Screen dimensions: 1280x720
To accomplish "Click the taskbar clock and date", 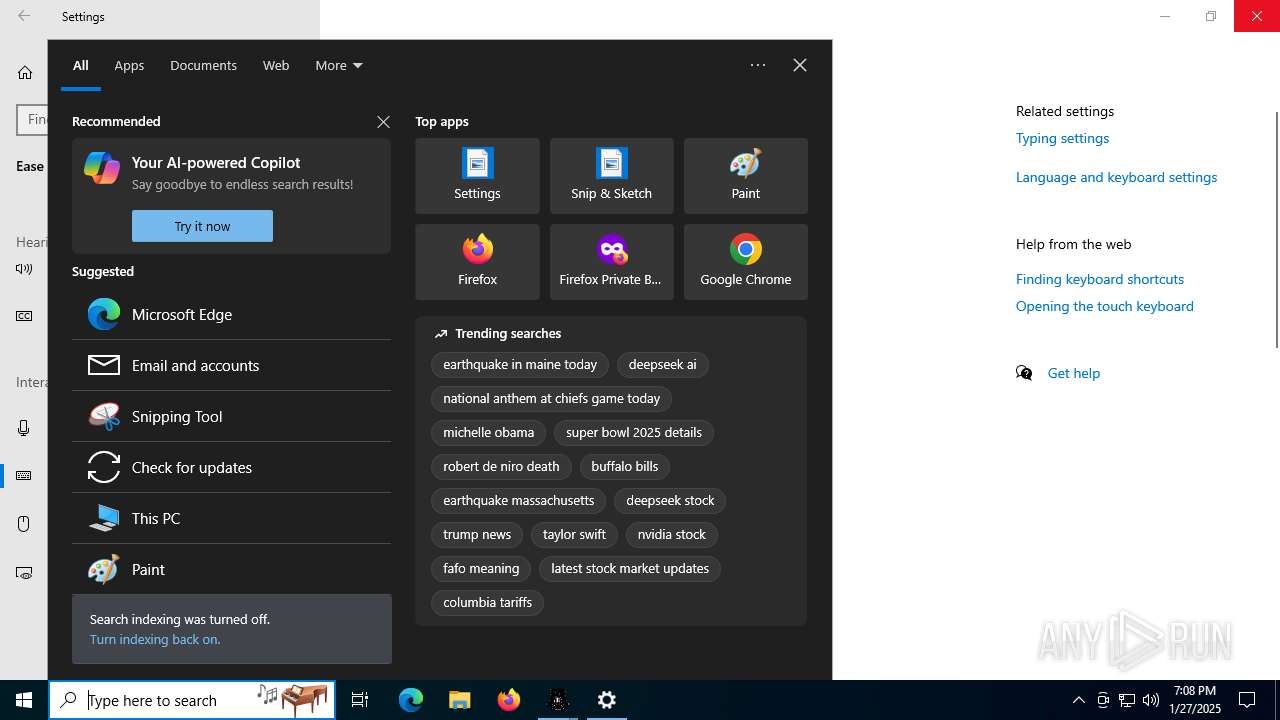I will 1196,700.
